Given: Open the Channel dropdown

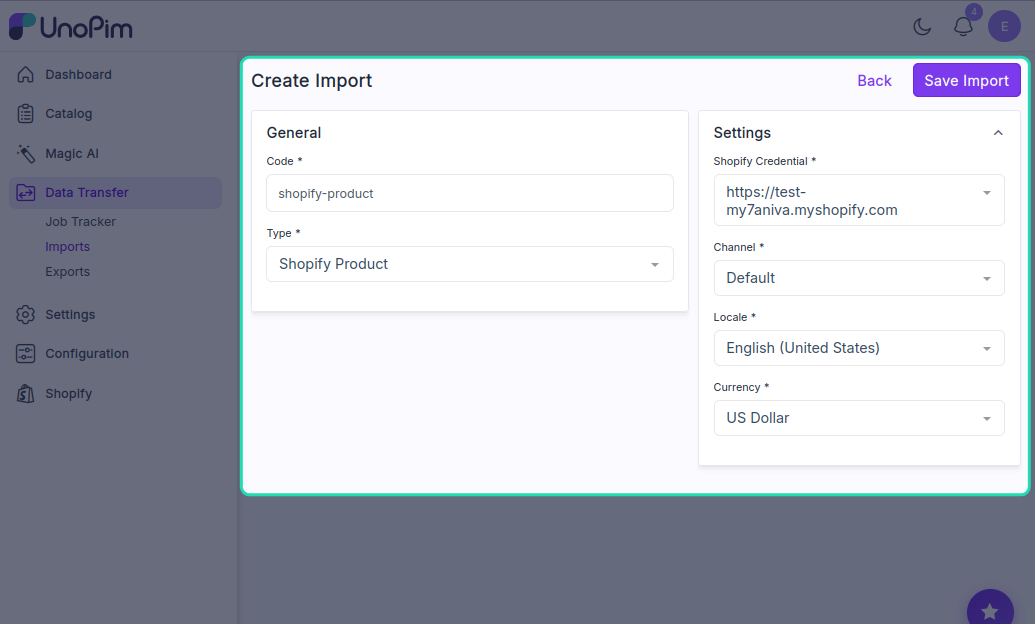Looking at the screenshot, I should (x=859, y=278).
